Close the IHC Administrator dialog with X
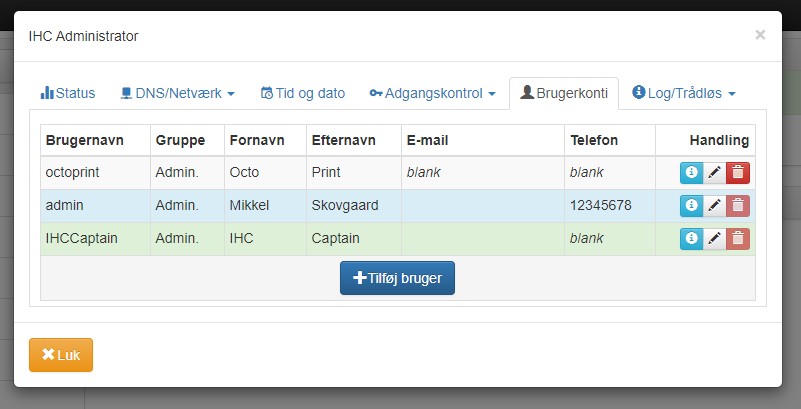 tap(760, 35)
